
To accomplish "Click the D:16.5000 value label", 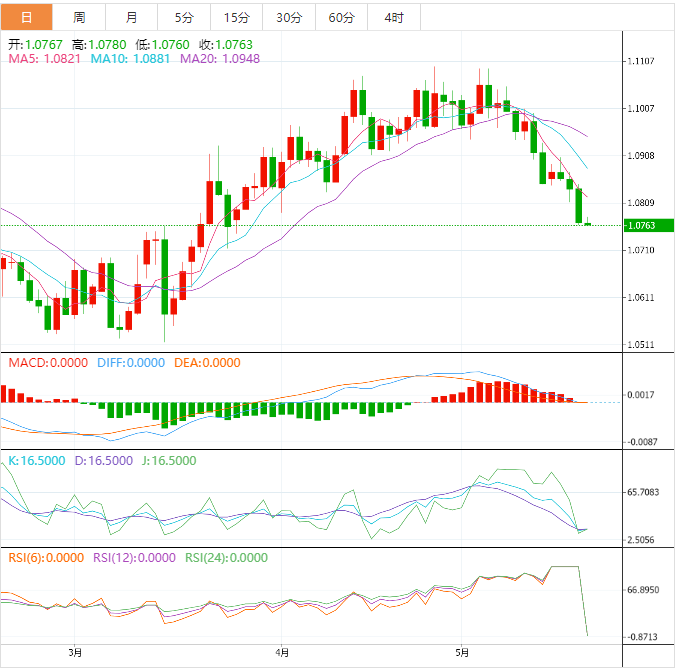I will tap(104, 461).
